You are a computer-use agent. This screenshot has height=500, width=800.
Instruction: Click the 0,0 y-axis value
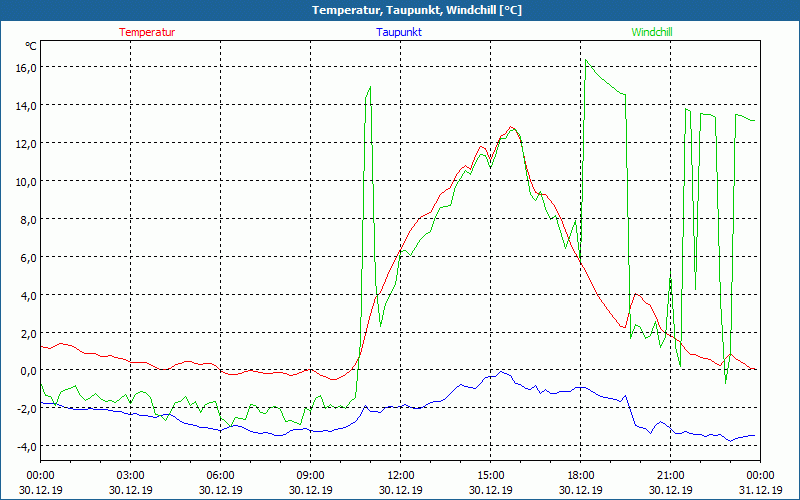coord(28,371)
